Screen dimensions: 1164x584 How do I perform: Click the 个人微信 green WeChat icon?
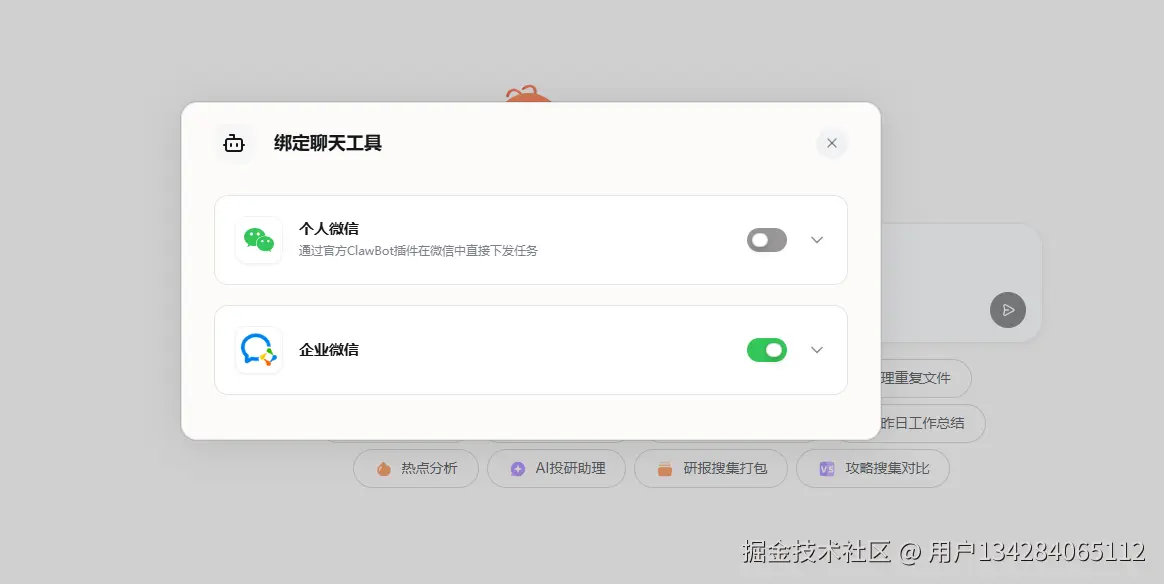[258, 240]
